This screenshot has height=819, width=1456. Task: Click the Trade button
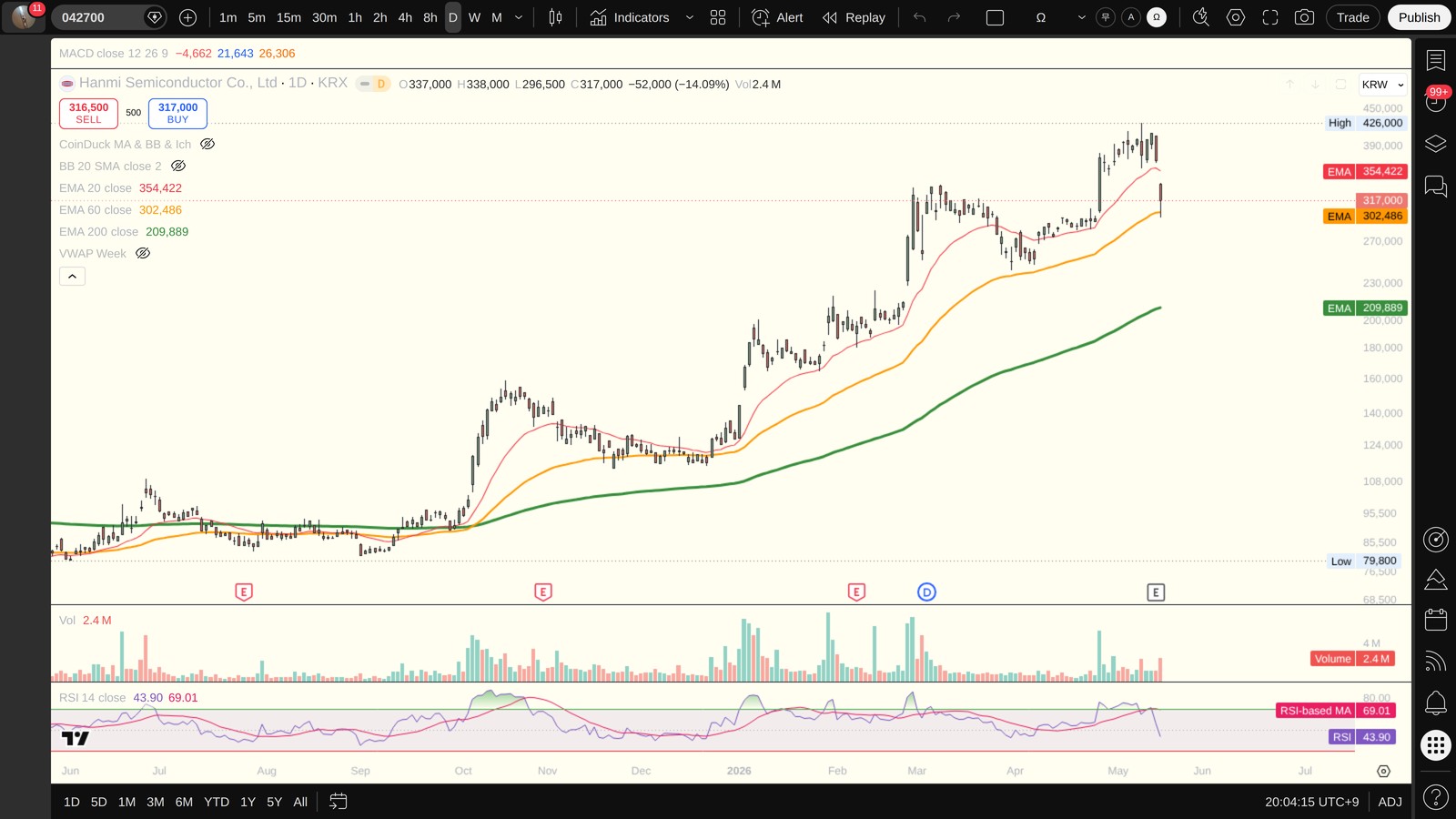point(1353,17)
